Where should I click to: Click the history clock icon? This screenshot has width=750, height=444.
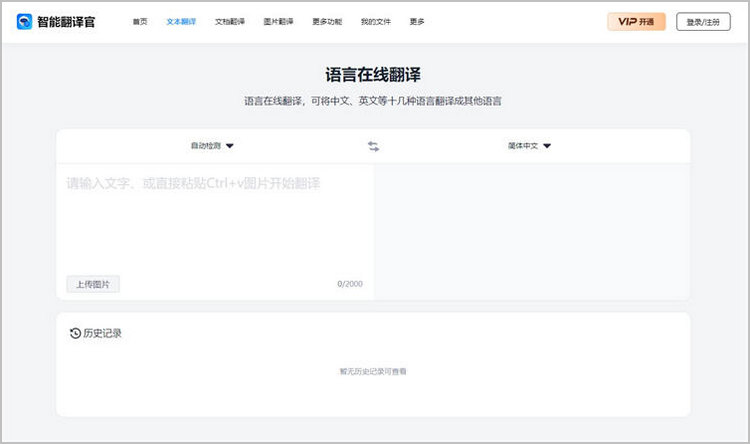pos(75,333)
